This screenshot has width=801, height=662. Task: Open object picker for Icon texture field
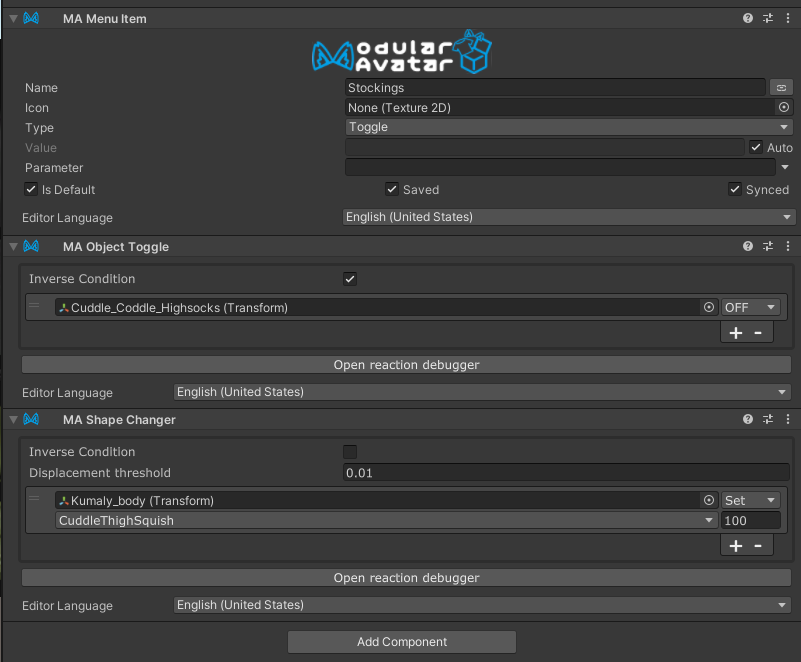[784, 107]
